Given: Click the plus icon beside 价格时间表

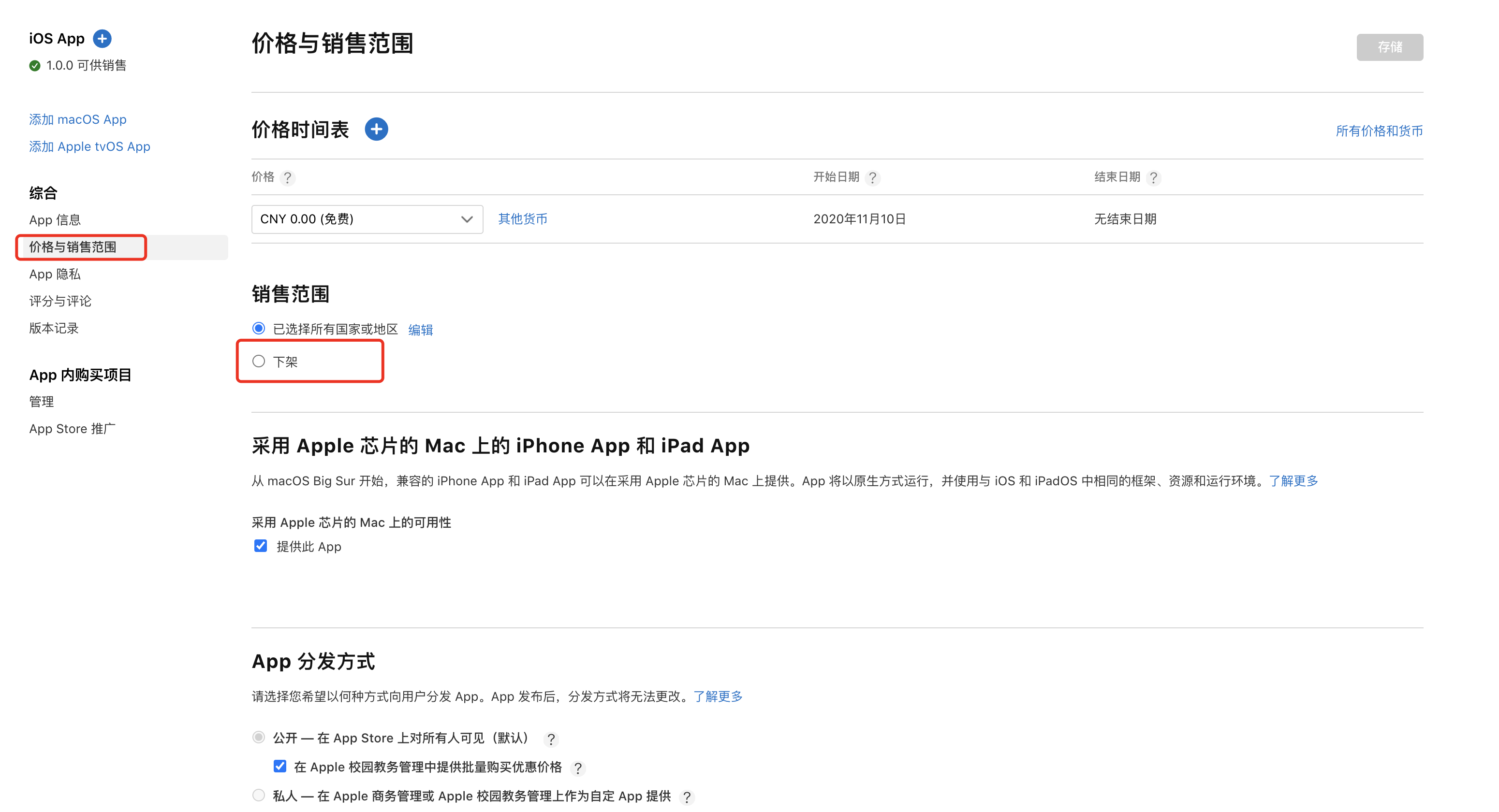Looking at the screenshot, I should click(377, 129).
